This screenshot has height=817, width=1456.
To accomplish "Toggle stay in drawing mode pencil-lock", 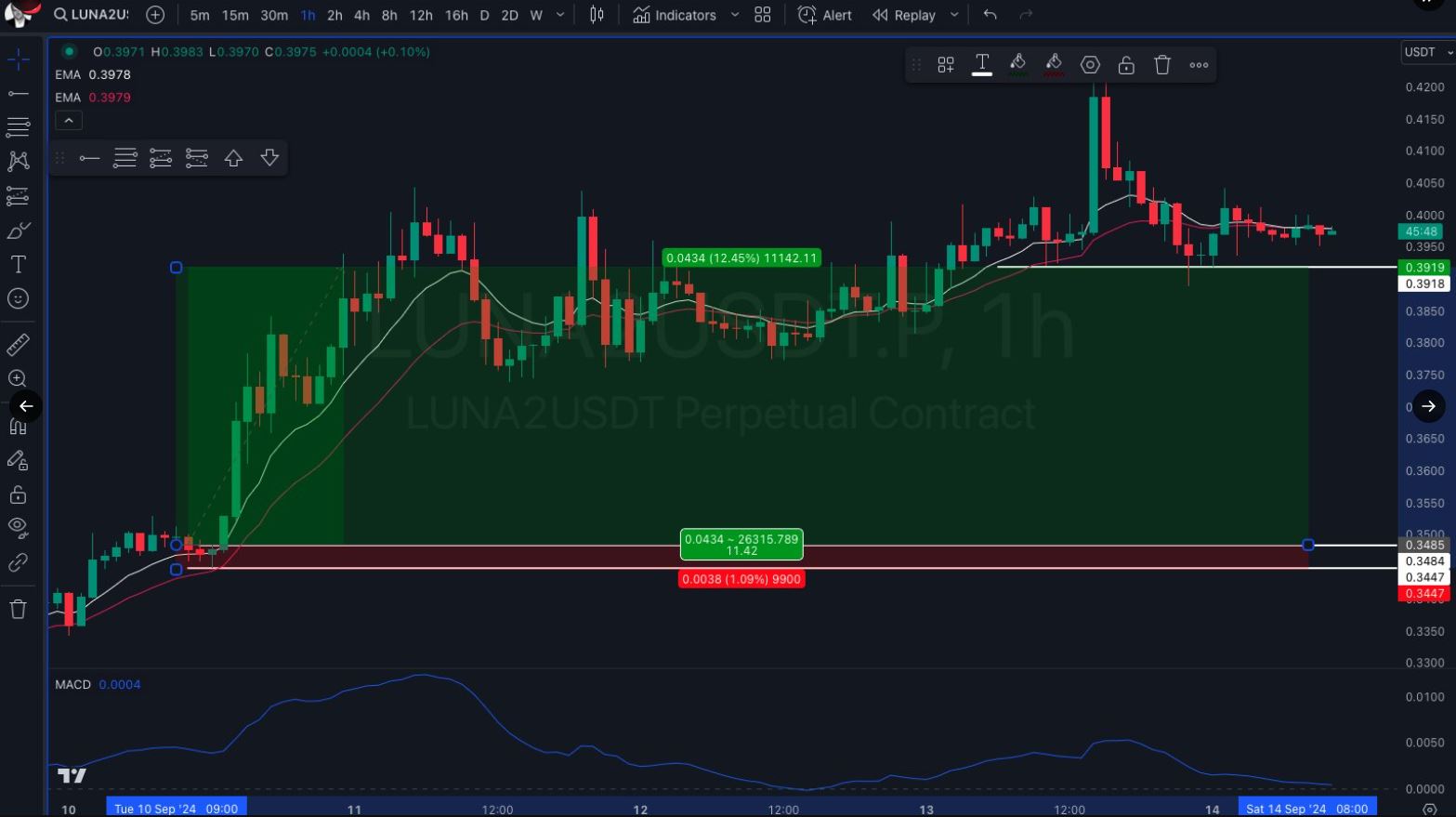I will click(x=18, y=460).
